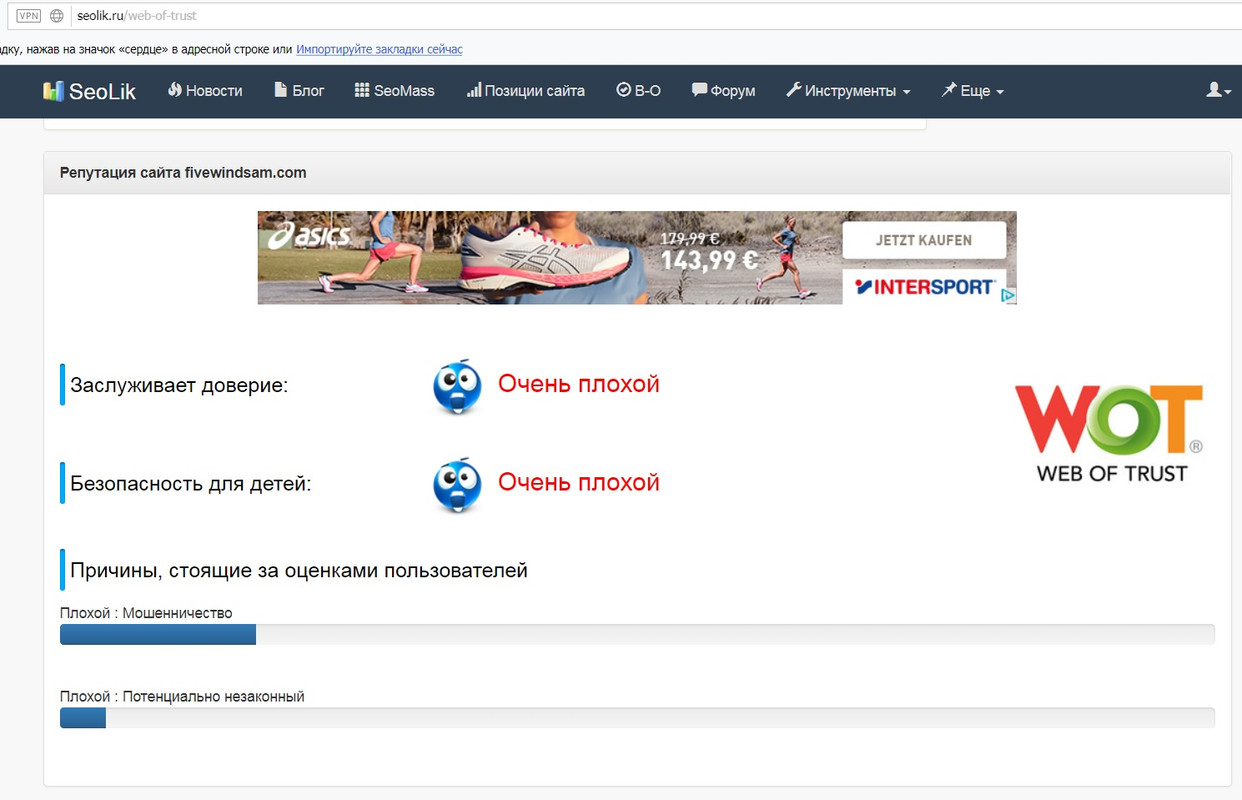Go to the Форум

click(724, 90)
